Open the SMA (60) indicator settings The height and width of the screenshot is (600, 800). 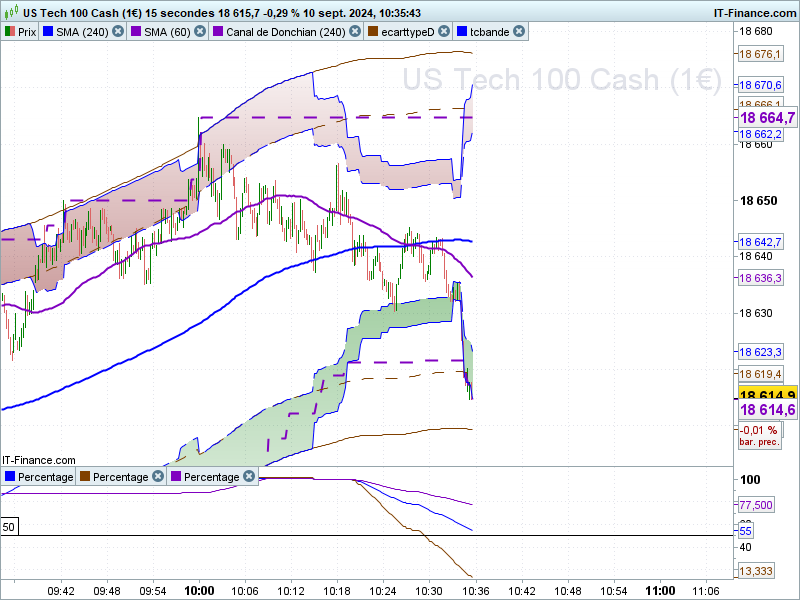pos(167,32)
